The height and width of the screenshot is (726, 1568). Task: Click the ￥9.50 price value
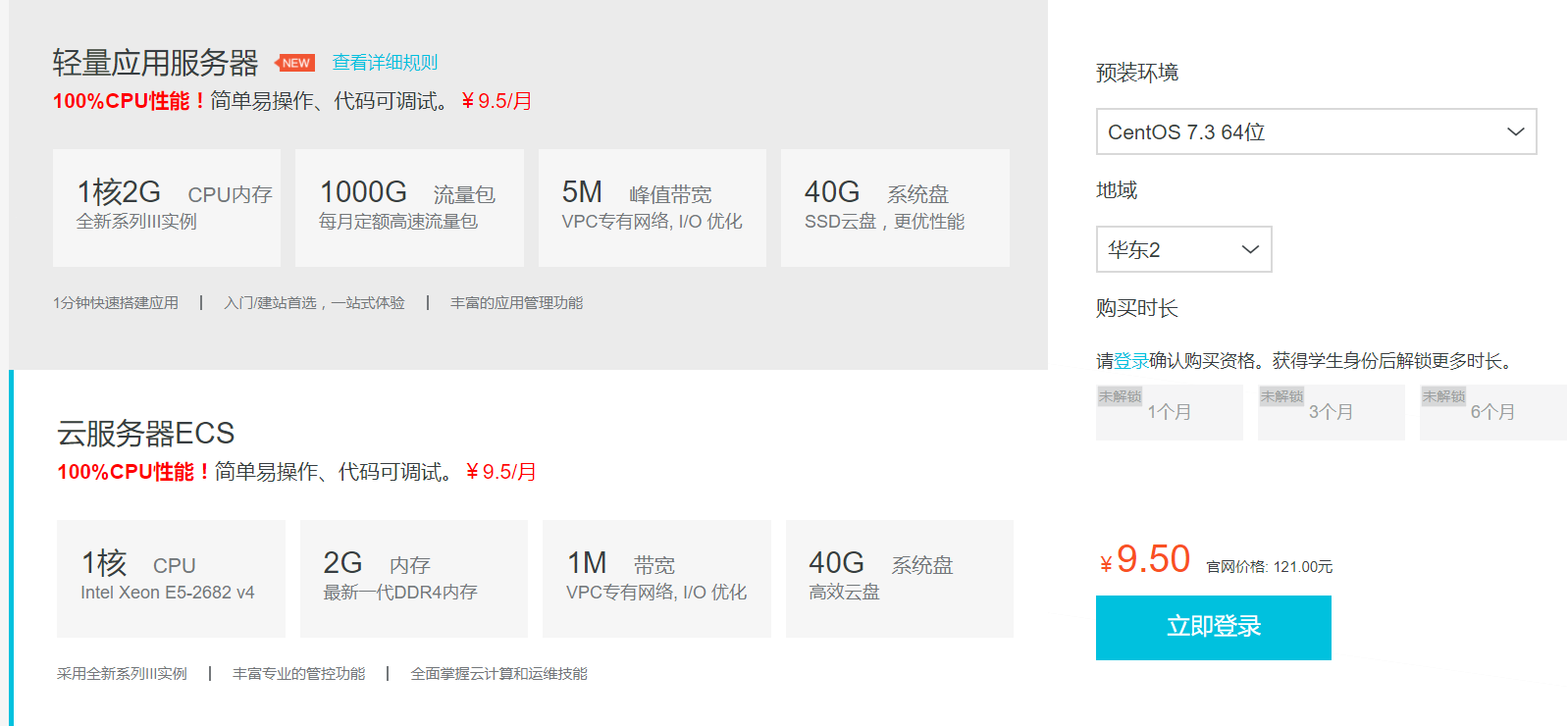pyautogui.click(x=1144, y=560)
